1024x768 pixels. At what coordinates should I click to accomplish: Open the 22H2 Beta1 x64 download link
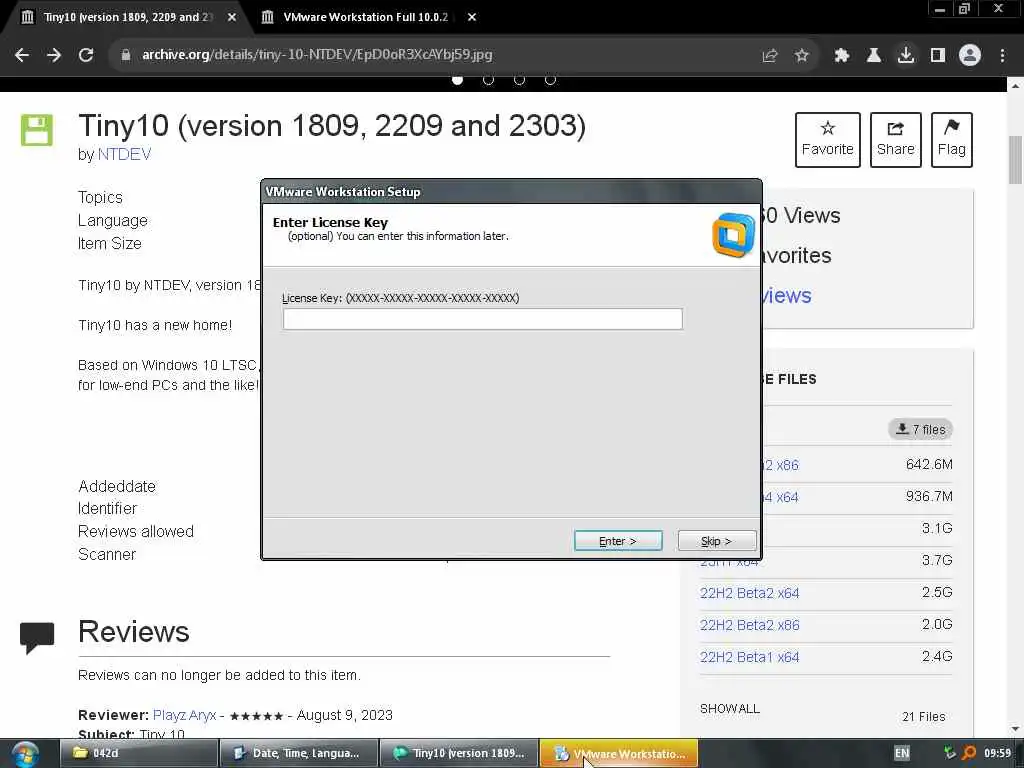[749, 657]
